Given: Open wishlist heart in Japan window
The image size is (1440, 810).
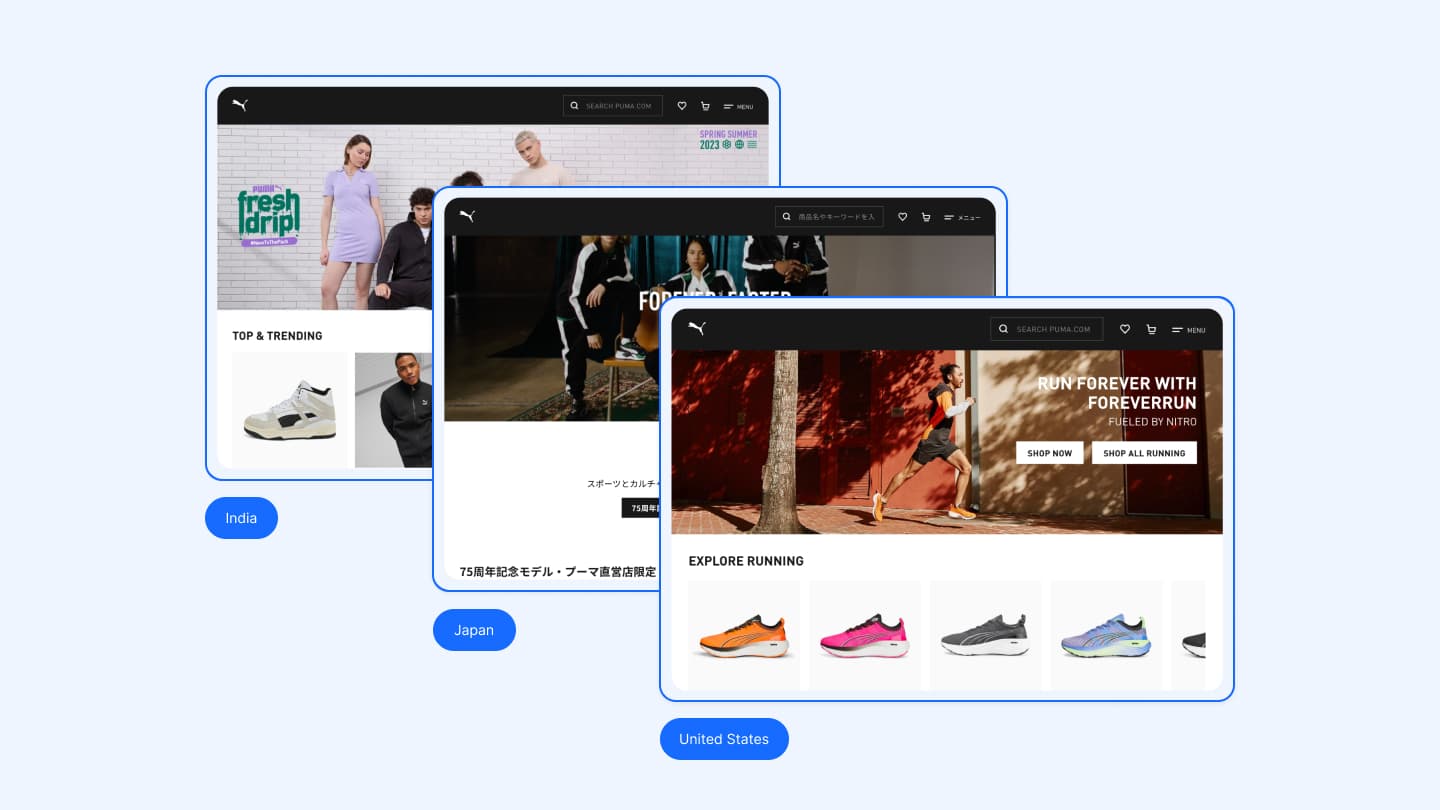Looking at the screenshot, I should pyautogui.click(x=902, y=216).
